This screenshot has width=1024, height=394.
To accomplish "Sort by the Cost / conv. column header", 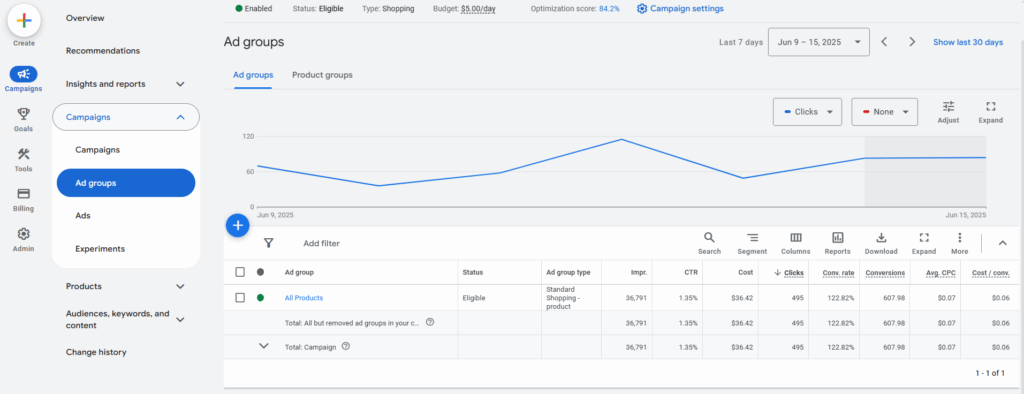I will click(x=991, y=272).
